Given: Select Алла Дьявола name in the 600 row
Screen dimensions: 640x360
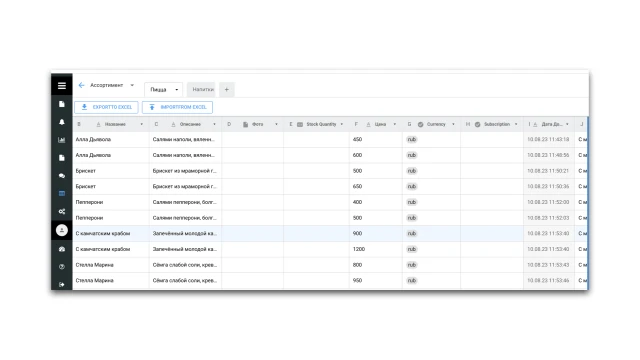Looking at the screenshot, I should point(93,155).
